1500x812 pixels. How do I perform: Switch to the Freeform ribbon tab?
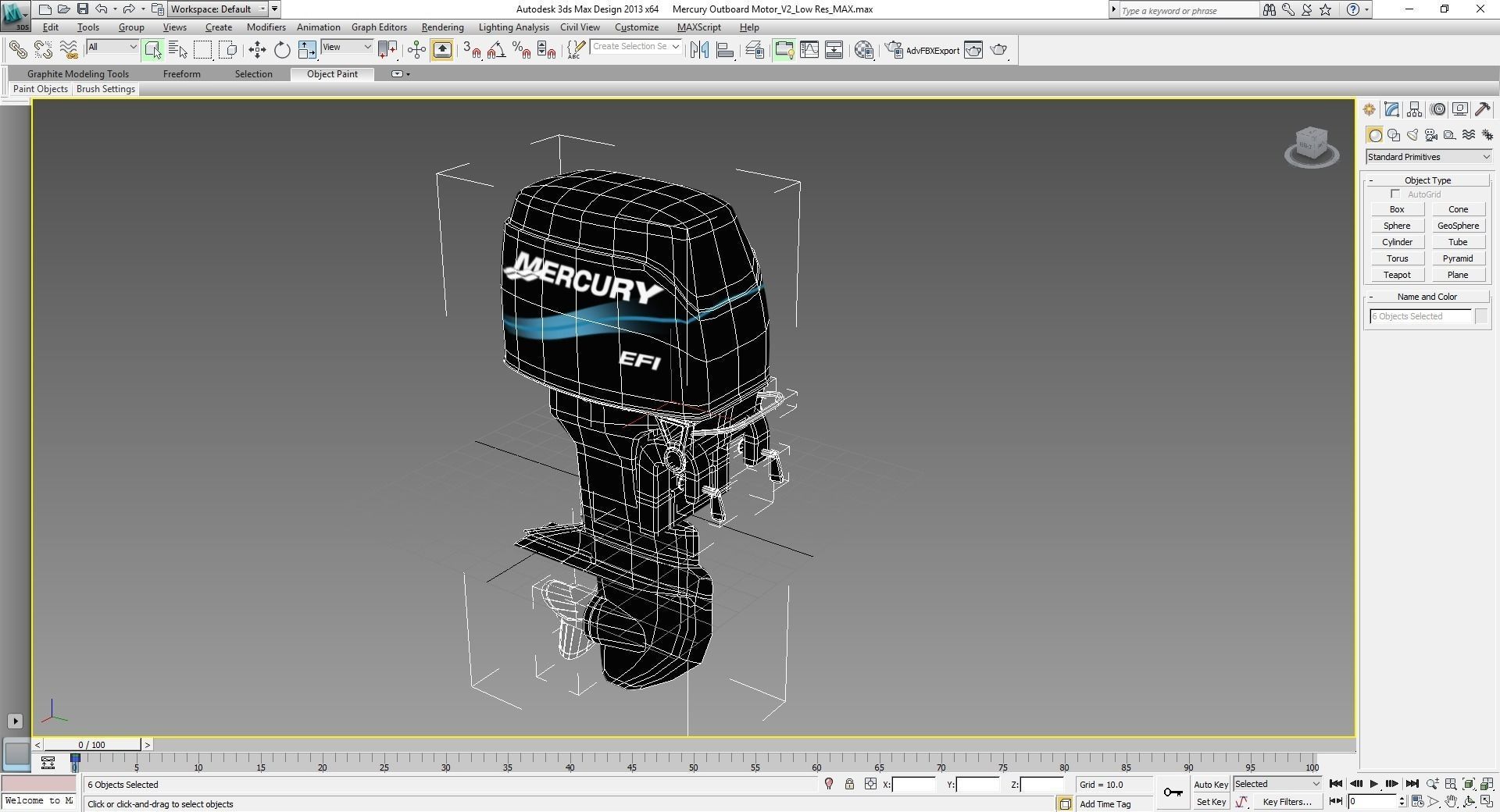pyautogui.click(x=182, y=74)
